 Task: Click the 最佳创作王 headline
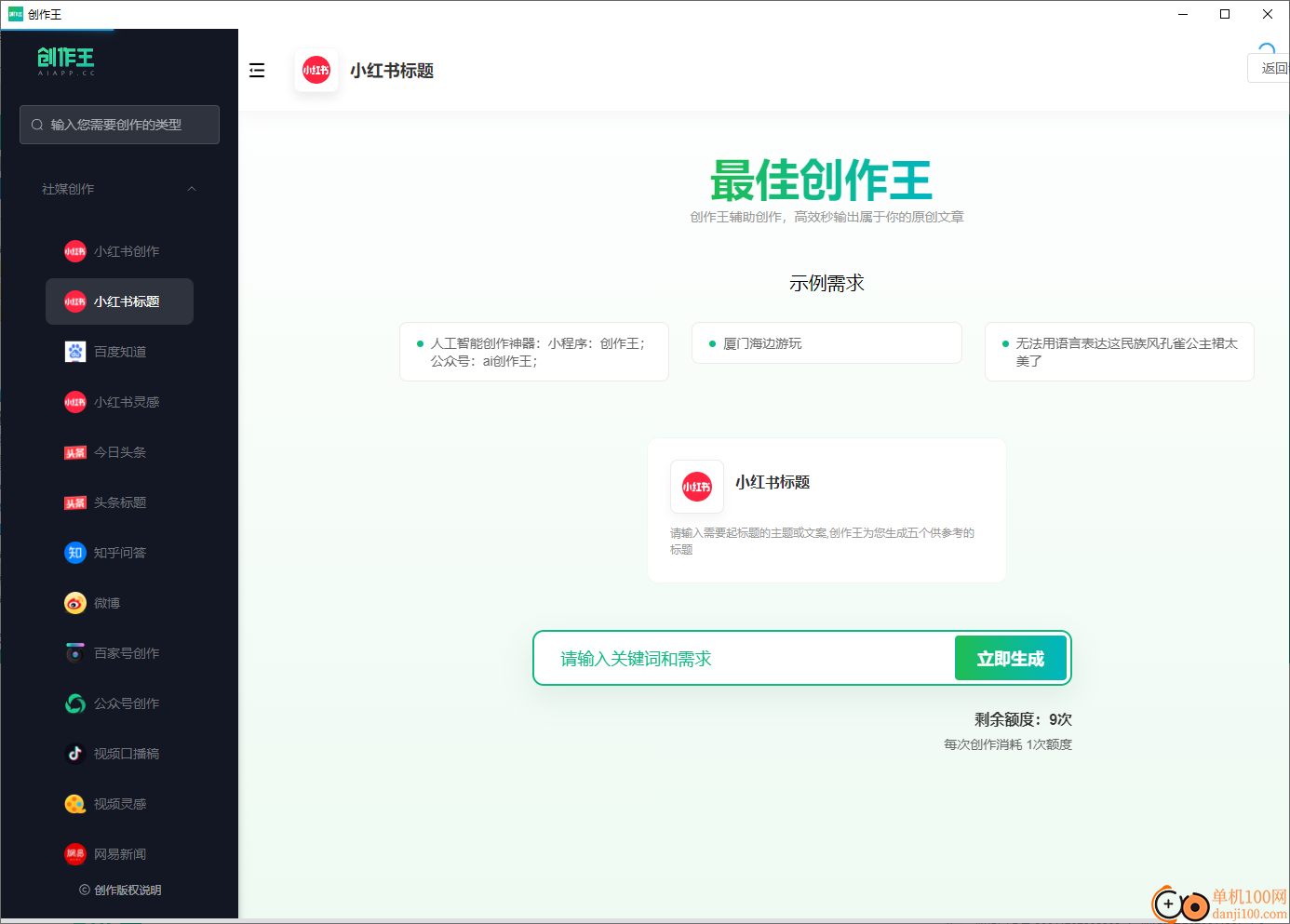coord(821,181)
